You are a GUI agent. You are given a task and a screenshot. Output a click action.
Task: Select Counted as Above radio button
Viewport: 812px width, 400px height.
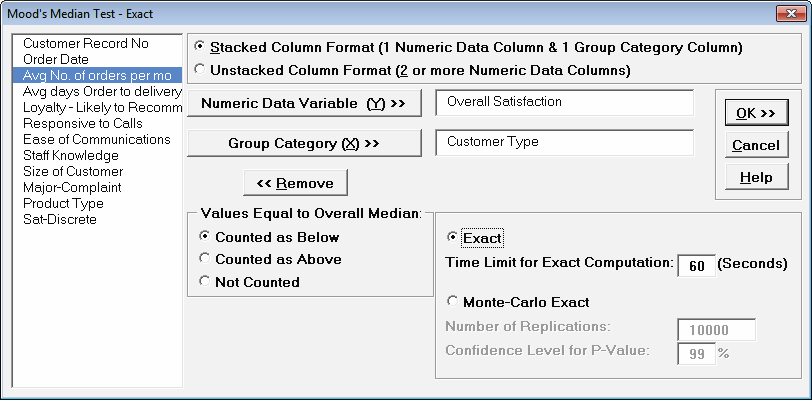pos(206,259)
